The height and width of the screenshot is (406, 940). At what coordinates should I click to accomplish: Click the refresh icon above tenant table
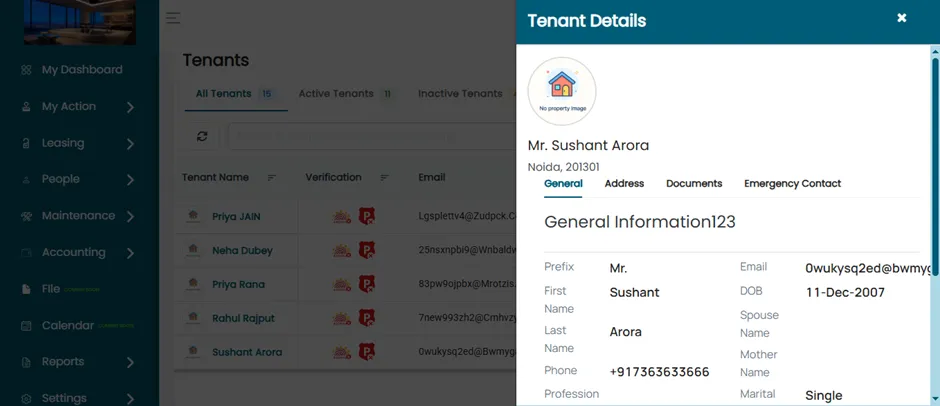[202, 136]
